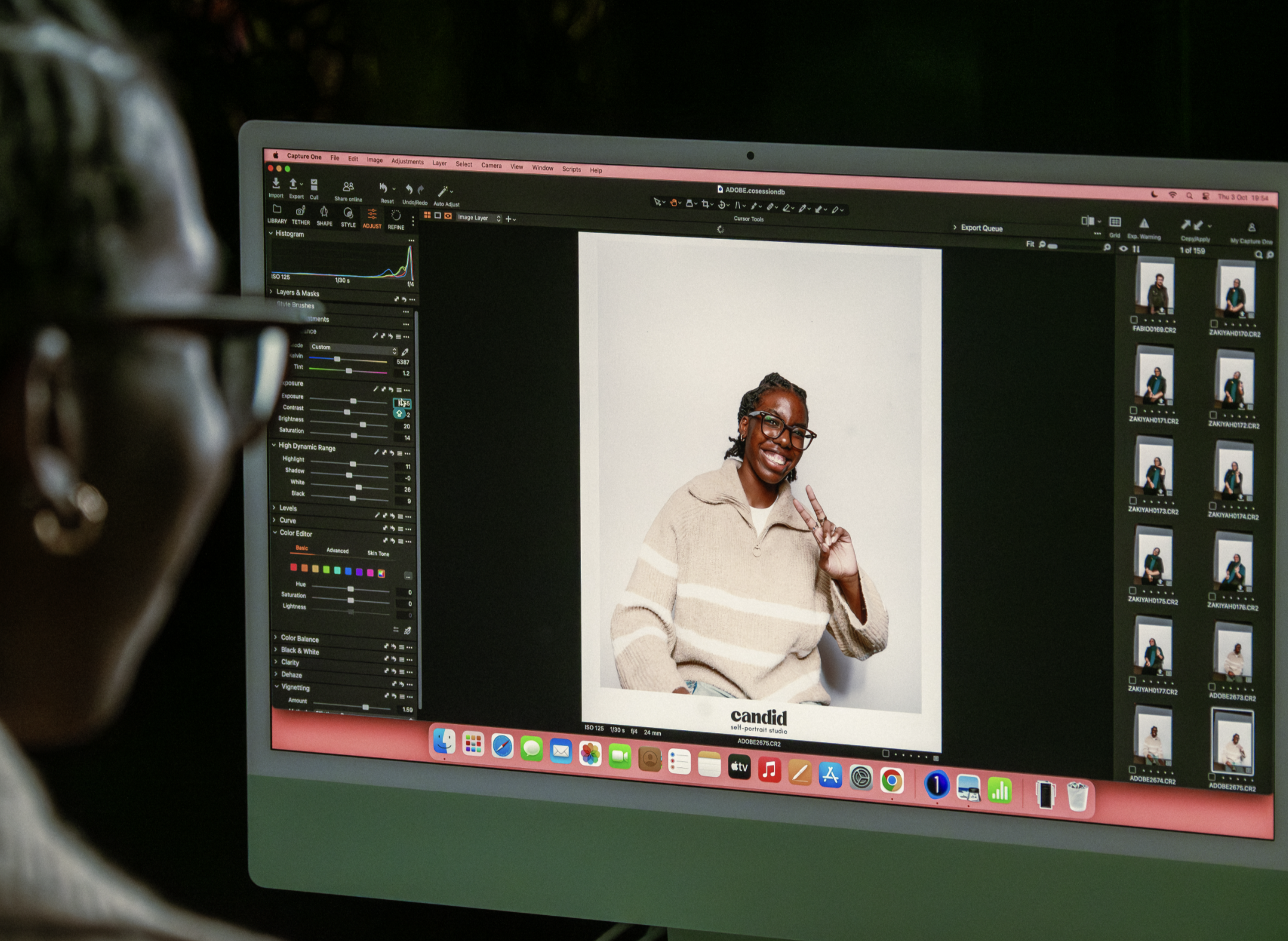Expand the Levels tool
The image size is (1288, 941).
(275, 507)
